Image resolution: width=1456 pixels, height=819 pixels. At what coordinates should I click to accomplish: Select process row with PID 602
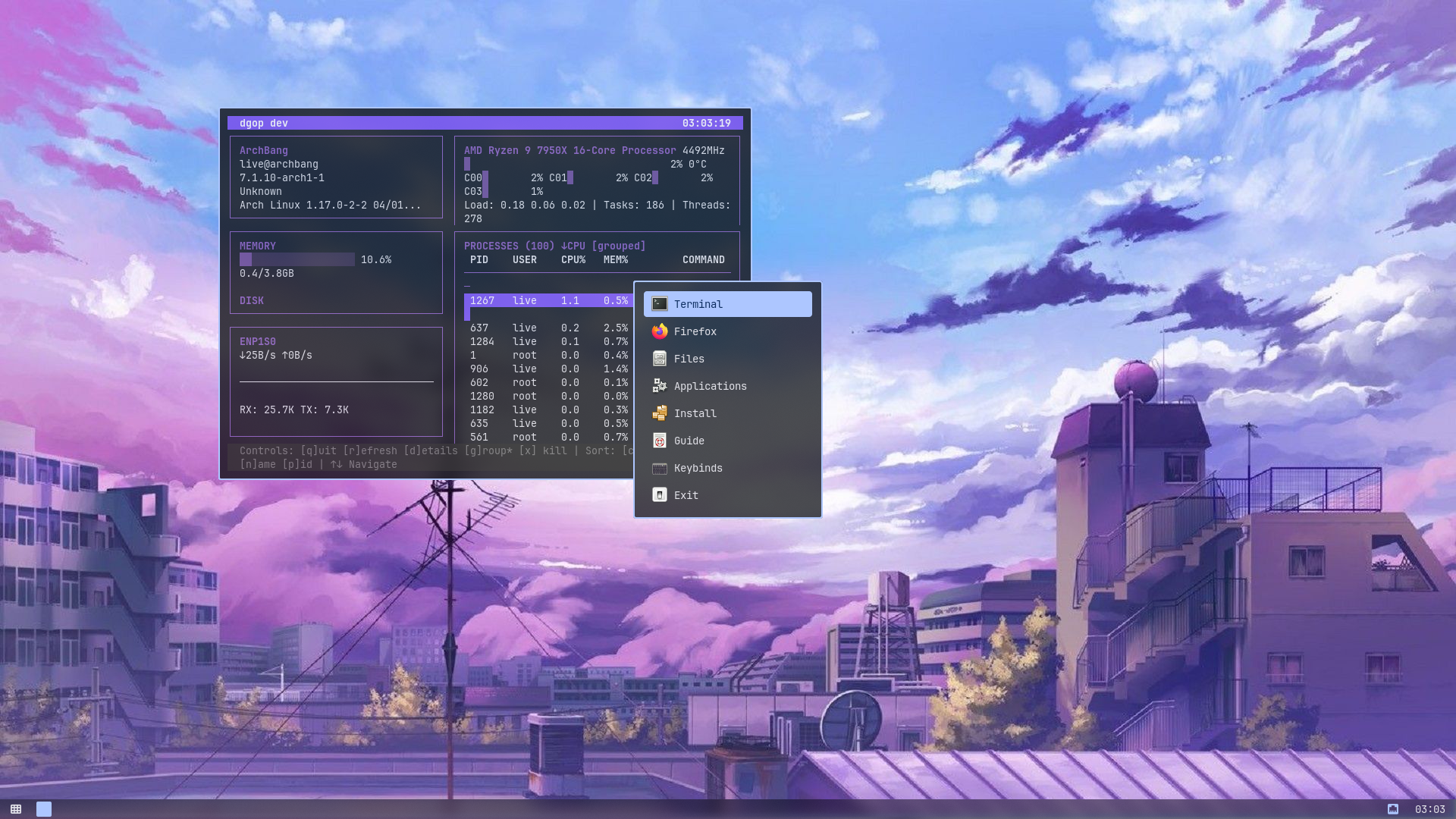coord(549,382)
